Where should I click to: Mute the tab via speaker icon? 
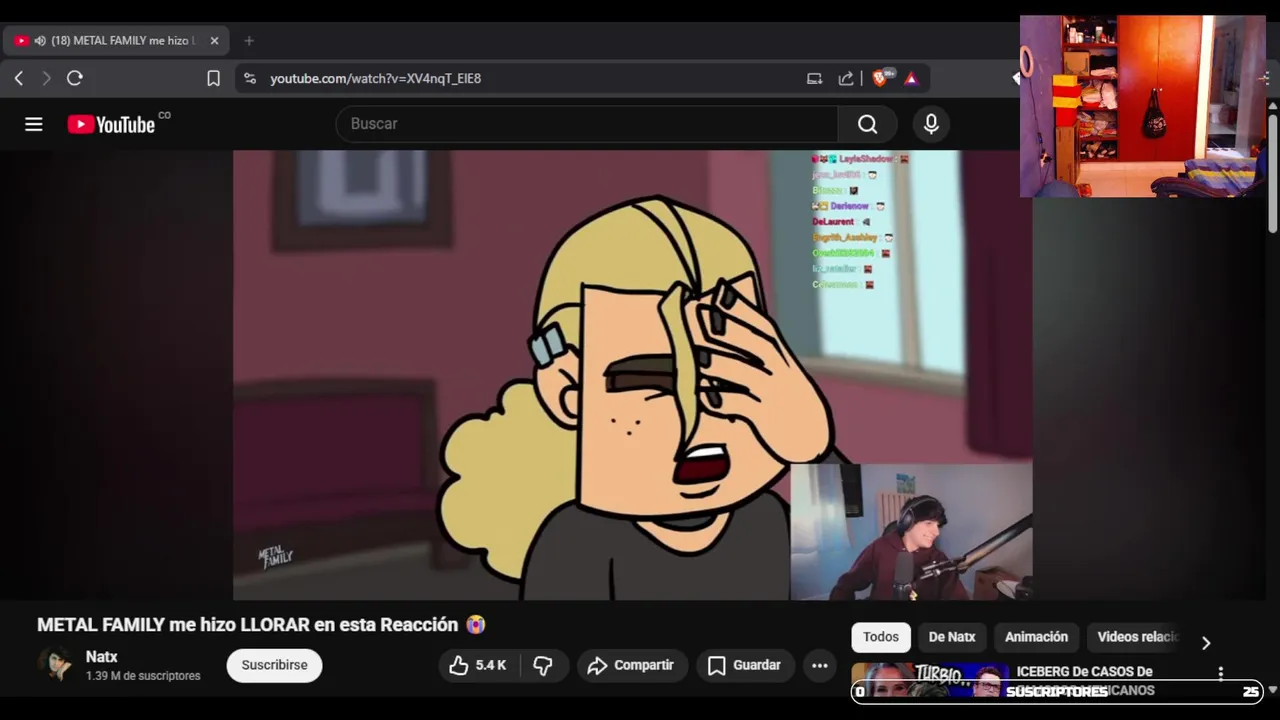click(x=40, y=41)
